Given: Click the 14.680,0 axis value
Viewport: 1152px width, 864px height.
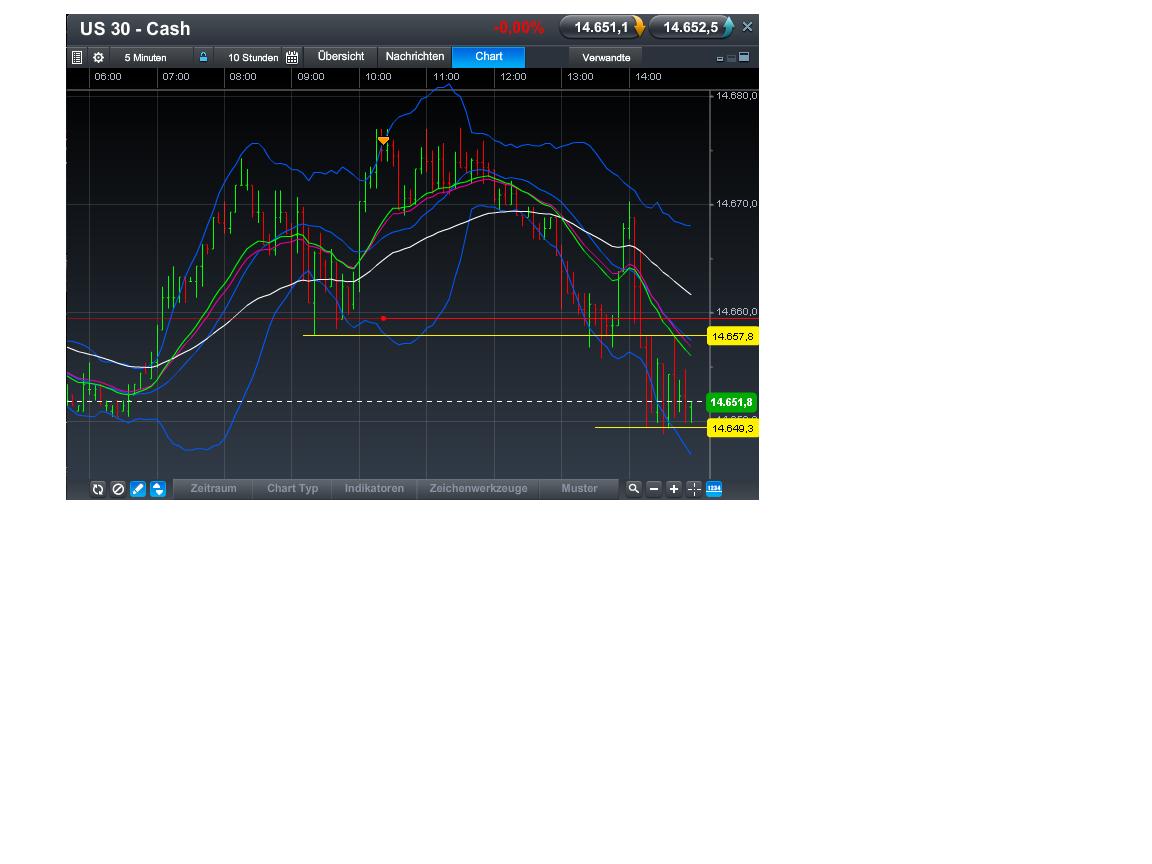Looking at the screenshot, I should pos(736,96).
